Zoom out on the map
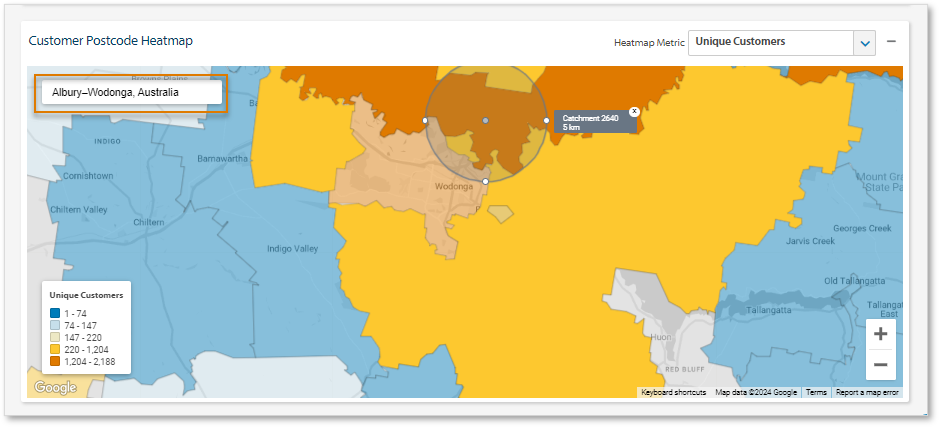939x427 pixels. pyautogui.click(x=880, y=365)
